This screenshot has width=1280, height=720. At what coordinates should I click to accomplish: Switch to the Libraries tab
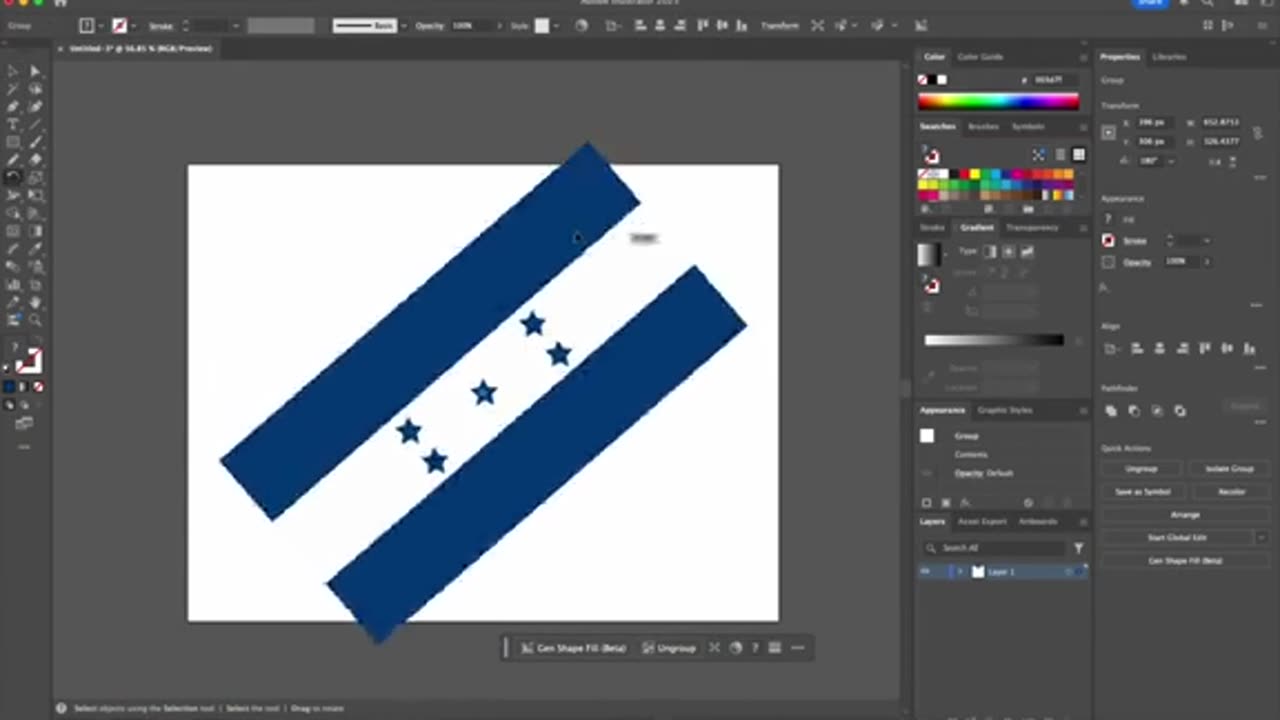coord(1168,57)
